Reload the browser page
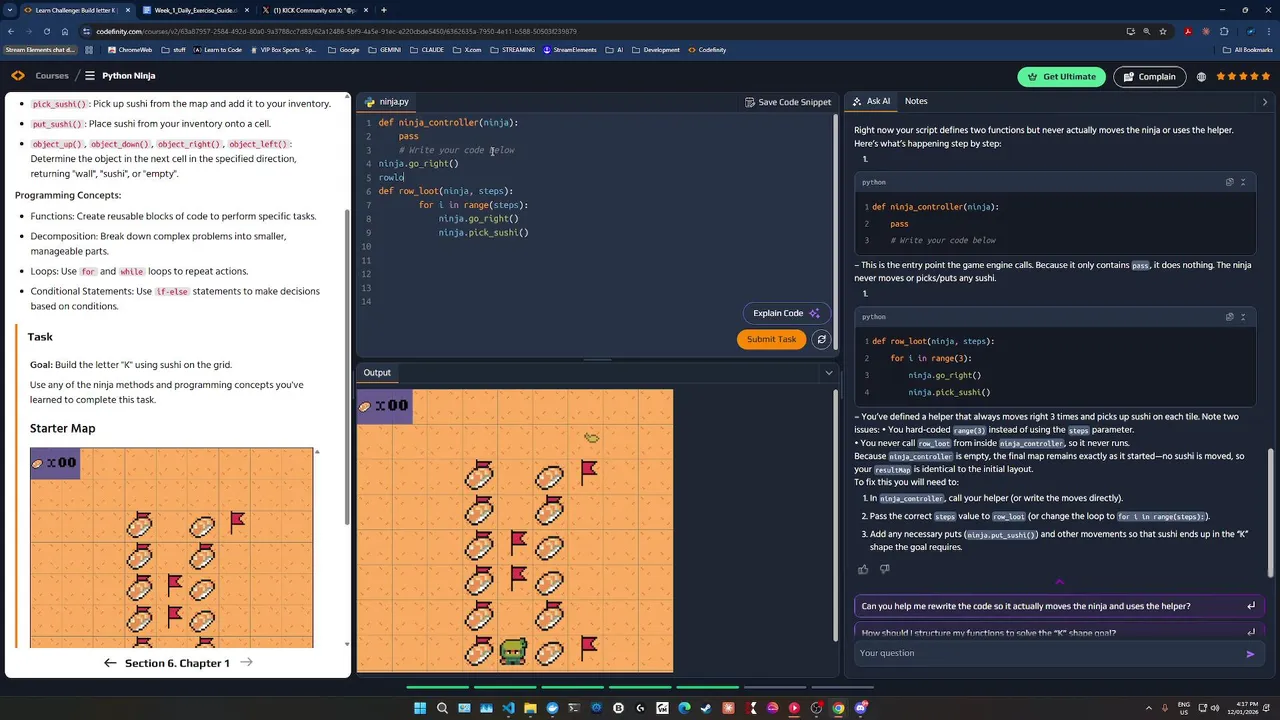The image size is (1280, 720). click(x=46, y=31)
